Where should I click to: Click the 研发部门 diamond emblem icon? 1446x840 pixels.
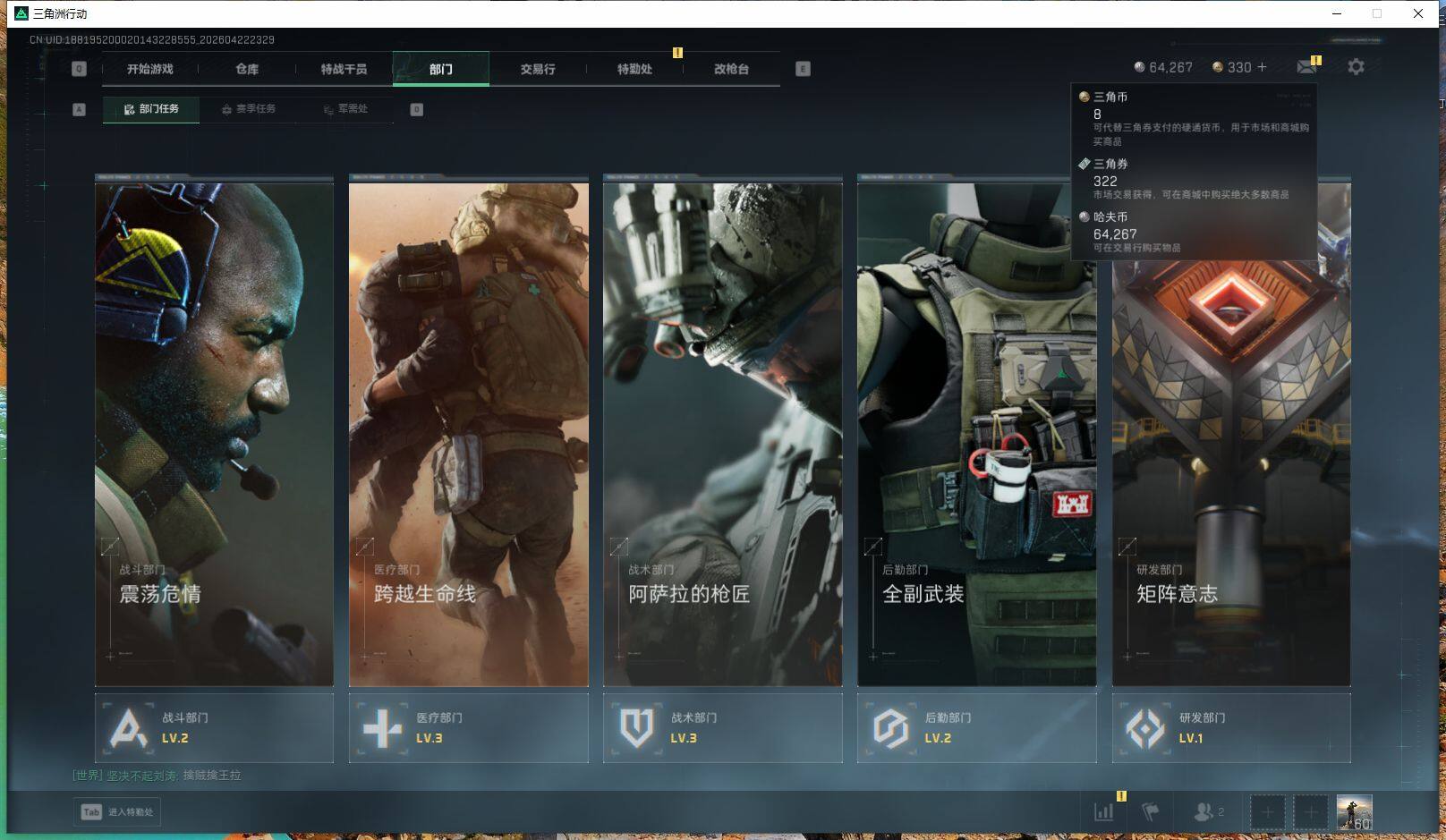pos(1144,728)
